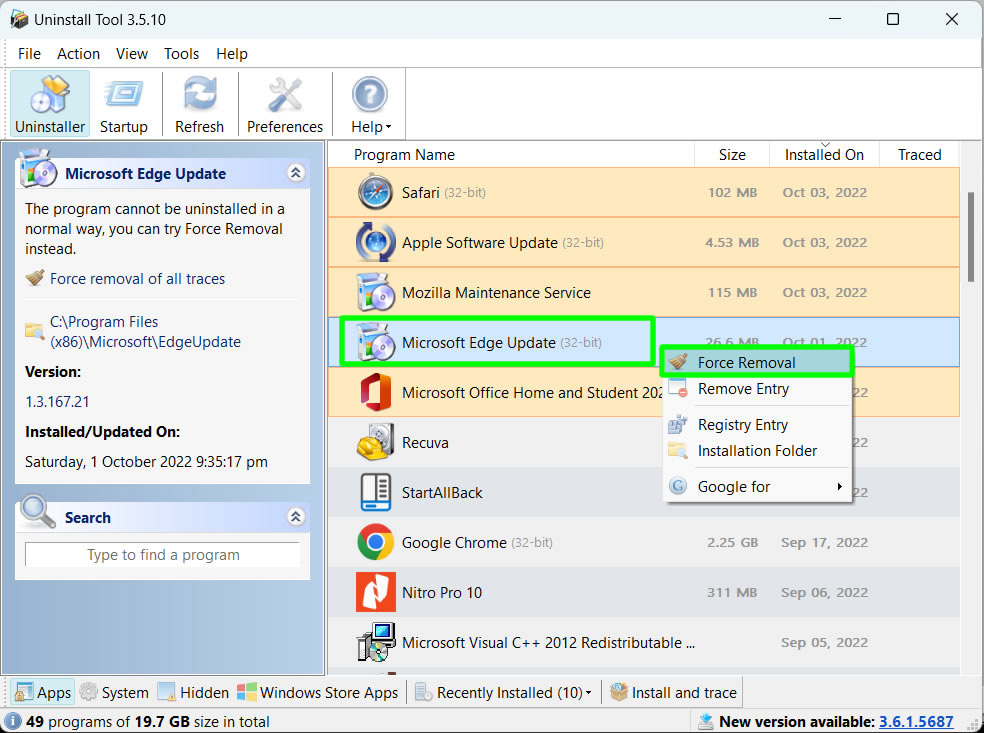Select the Microsoft Edge Update row icon
Image resolution: width=984 pixels, height=733 pixels.
click(375, 343)
